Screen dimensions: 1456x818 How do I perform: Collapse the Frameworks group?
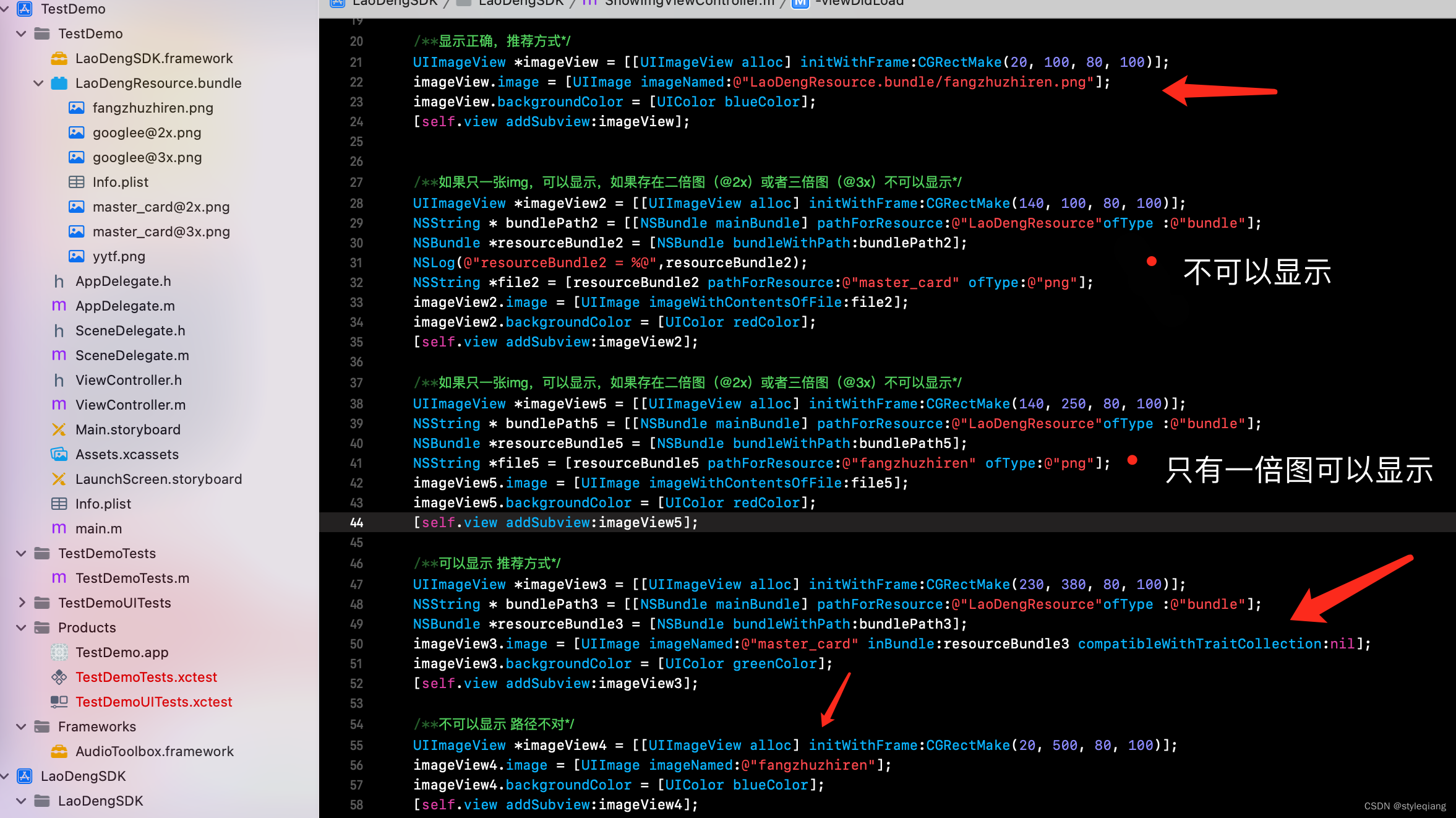click(x=21, y=727)
